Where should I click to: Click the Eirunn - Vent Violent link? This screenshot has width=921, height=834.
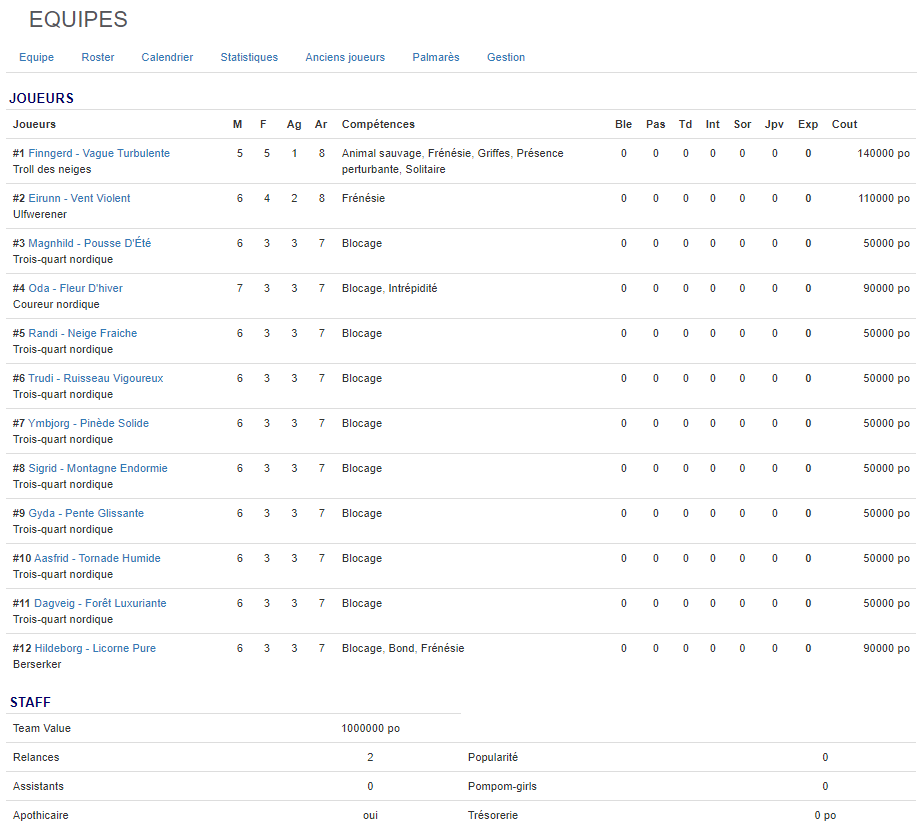coord(79,198)
